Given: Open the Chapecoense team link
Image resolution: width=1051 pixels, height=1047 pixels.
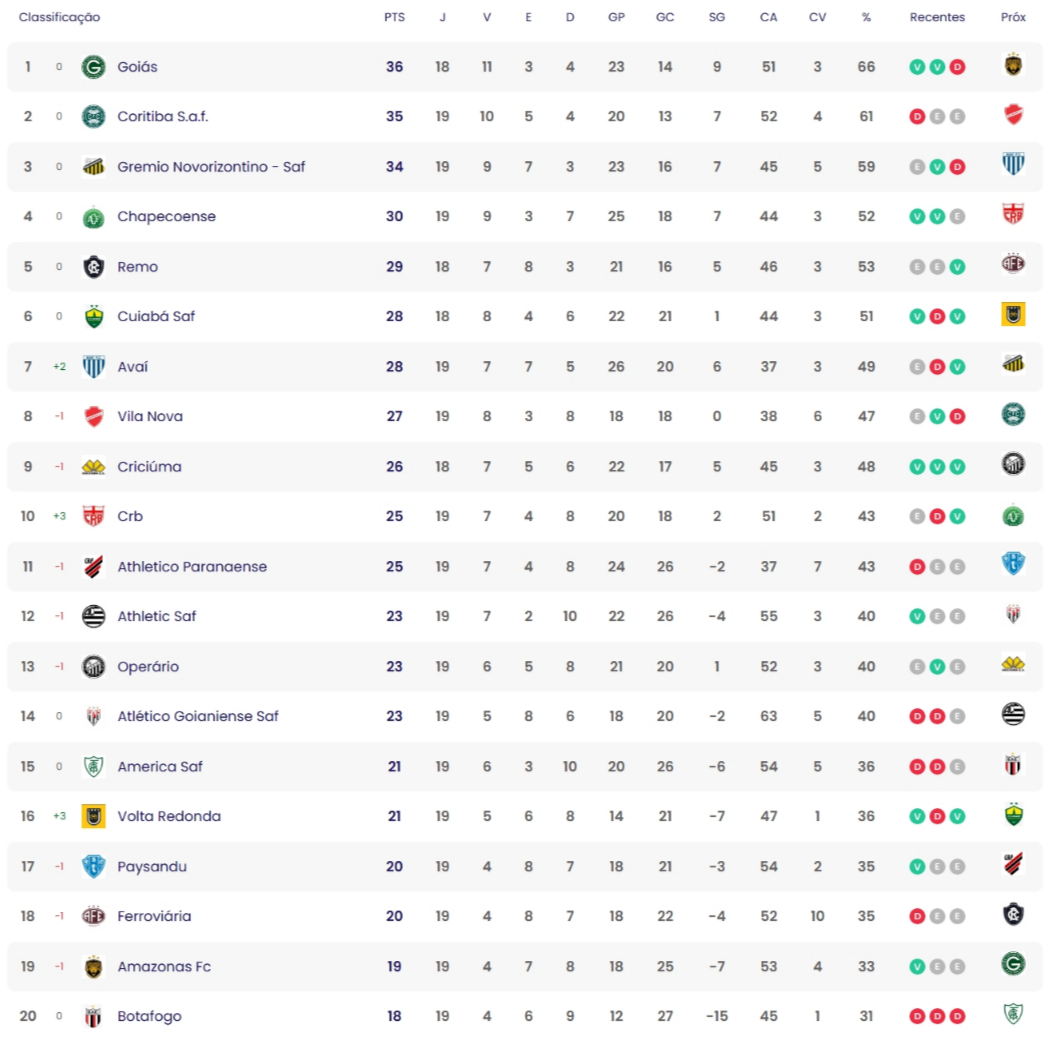Looking at the screenshot, I should tap(166, 217).
